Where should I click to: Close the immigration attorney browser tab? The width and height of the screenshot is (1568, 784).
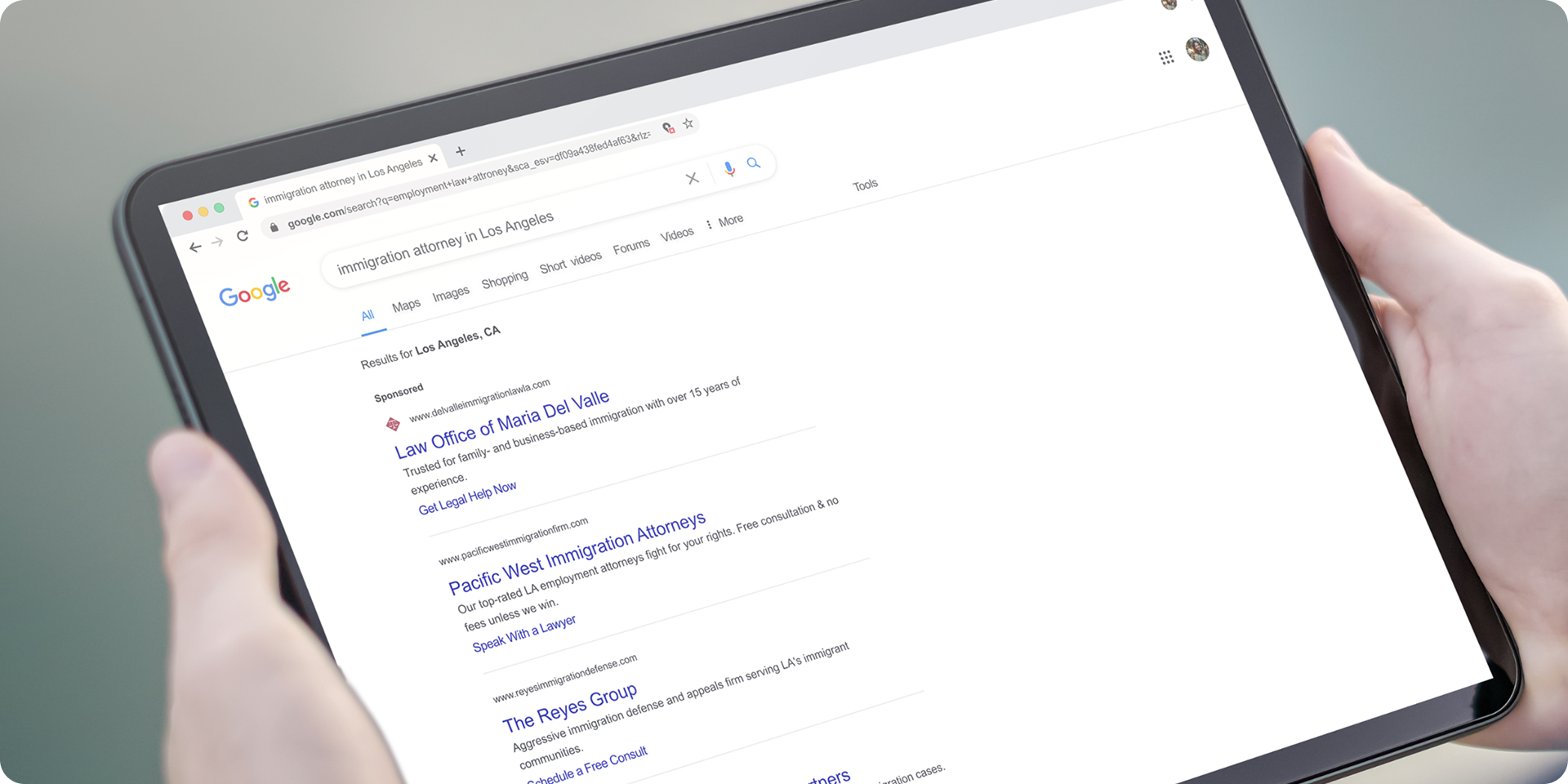(434, 158)
